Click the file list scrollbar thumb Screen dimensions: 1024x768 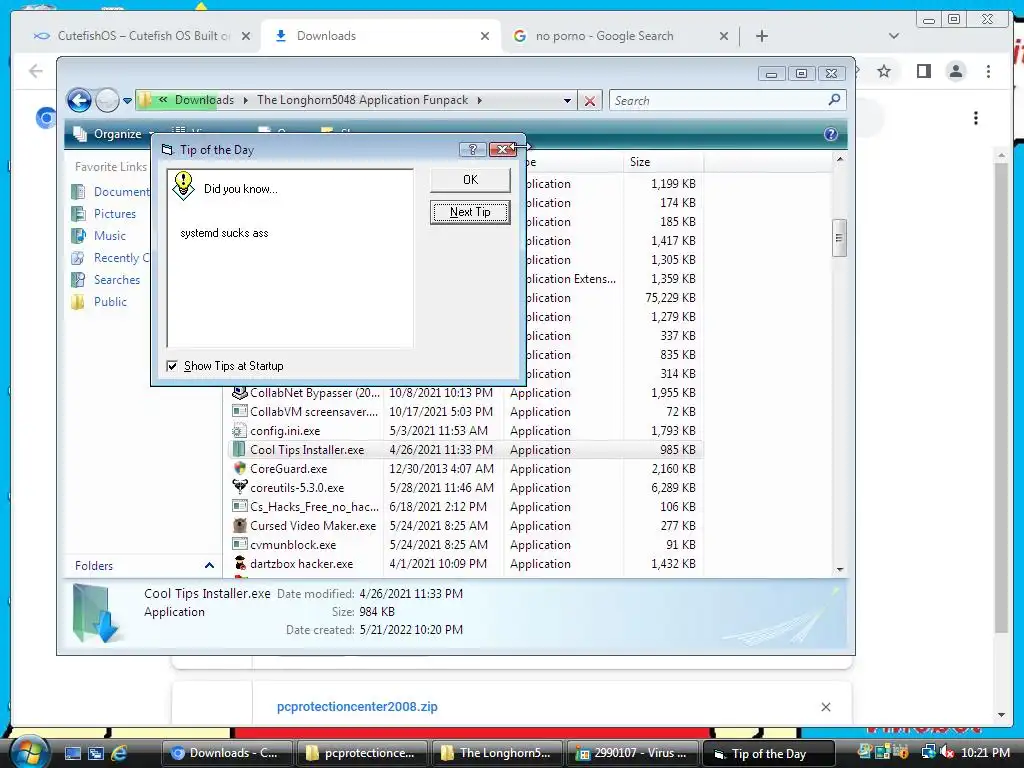point(839,238)
